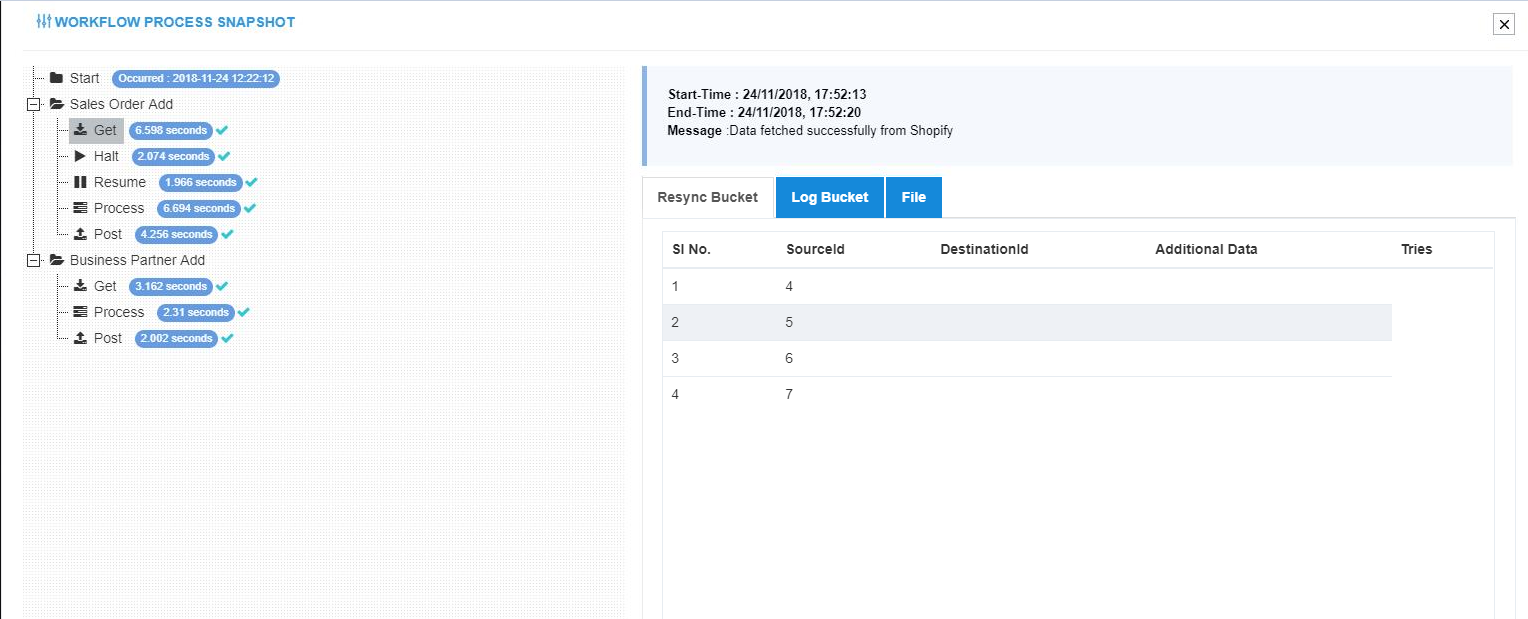1528x619 pixels.
Task: Select table row with SourceId 5
Action: pos(1026,323)
